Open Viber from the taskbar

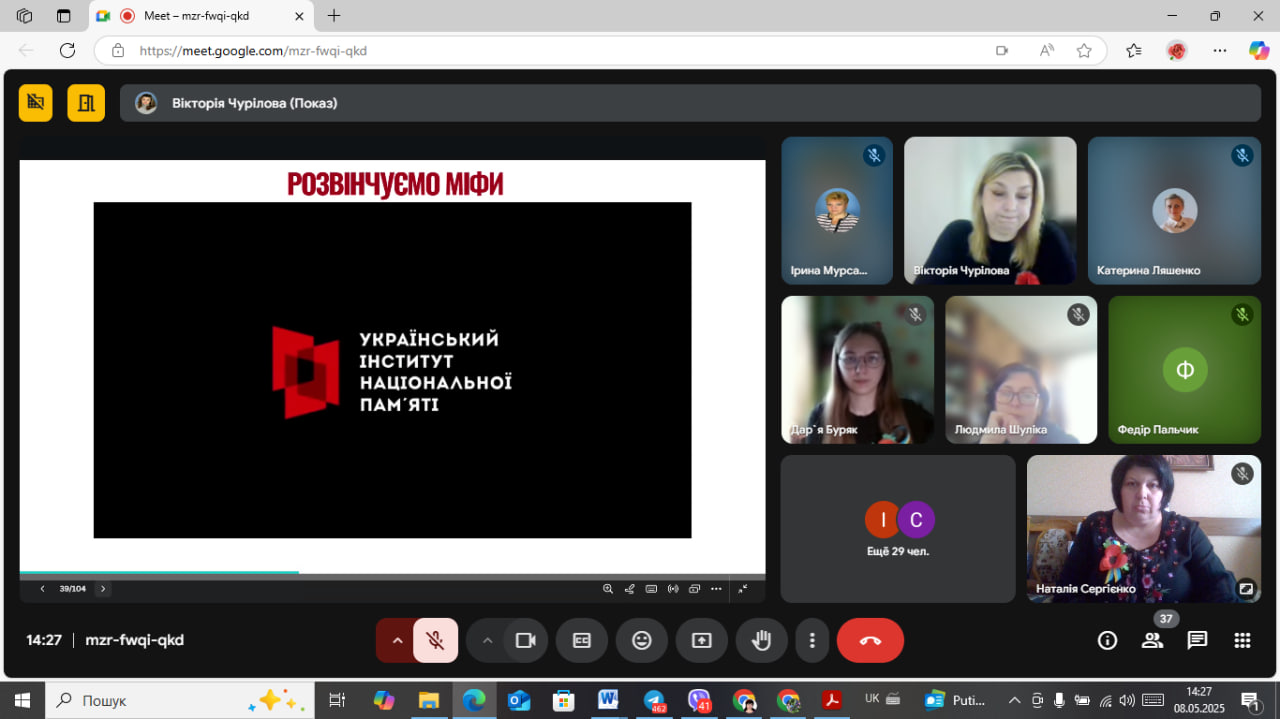tap(700, 700)
